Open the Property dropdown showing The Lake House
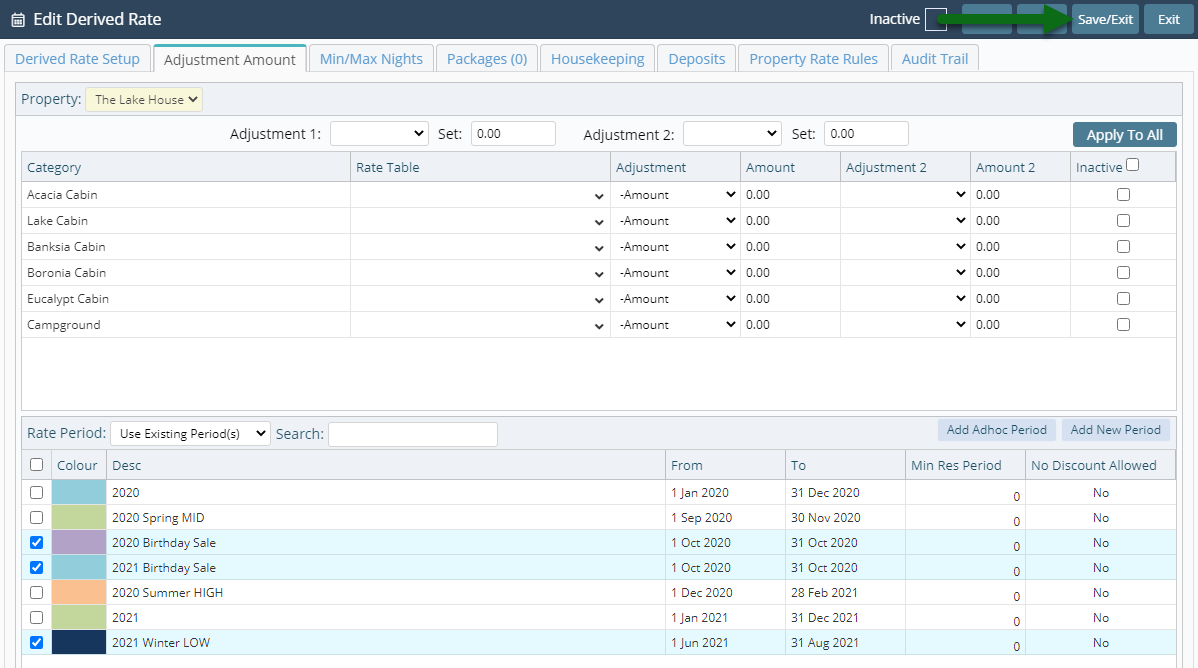1198x668 pixels. (x=144, y=99)
